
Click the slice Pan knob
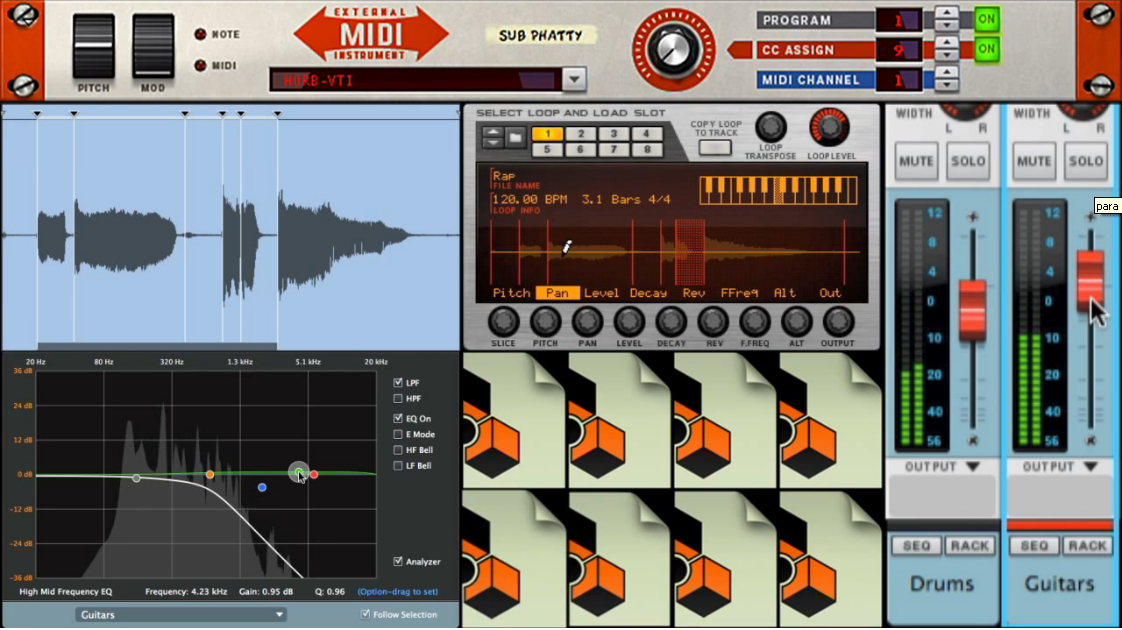587,322
